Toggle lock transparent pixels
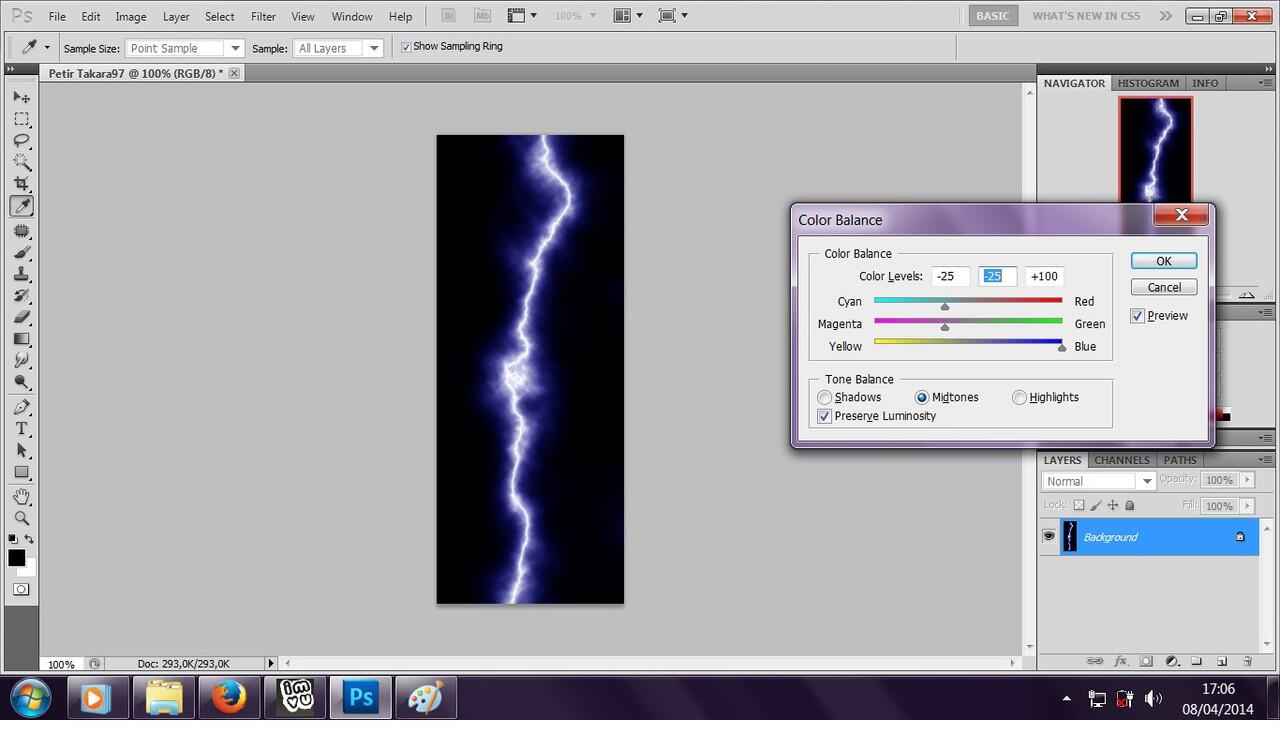Image resolution: width=1280 pixels, height=750 pixels. click(1079, 505)
